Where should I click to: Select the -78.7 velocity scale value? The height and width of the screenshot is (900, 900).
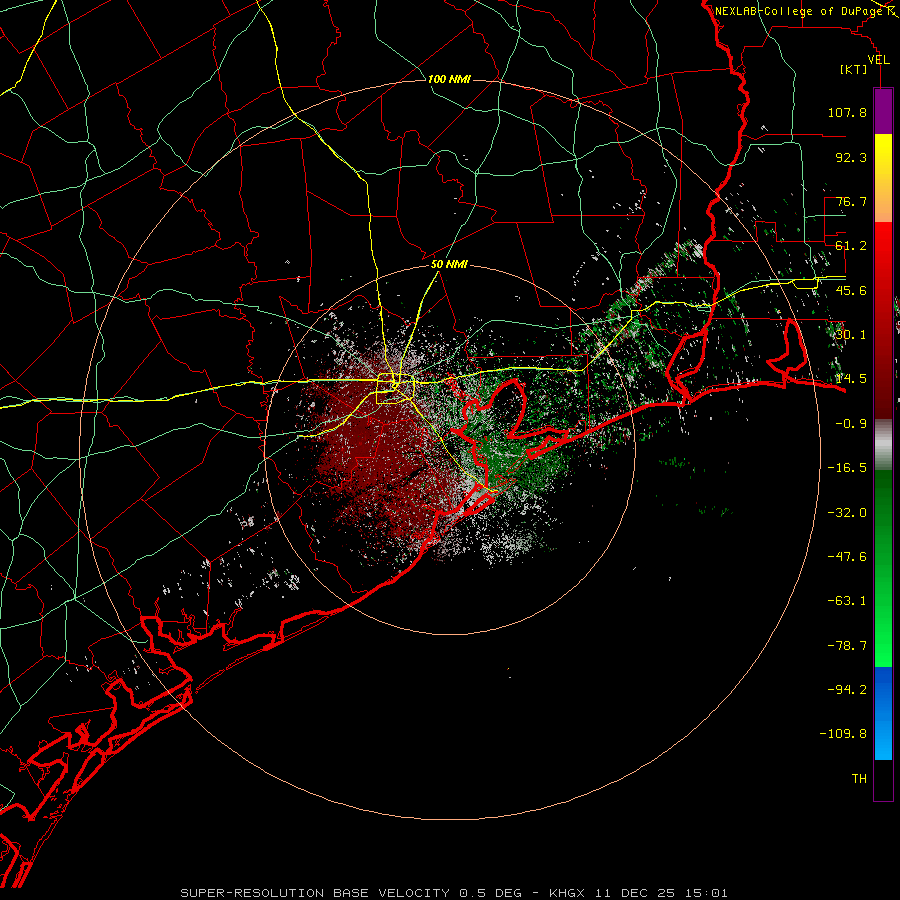coord(847,646)
